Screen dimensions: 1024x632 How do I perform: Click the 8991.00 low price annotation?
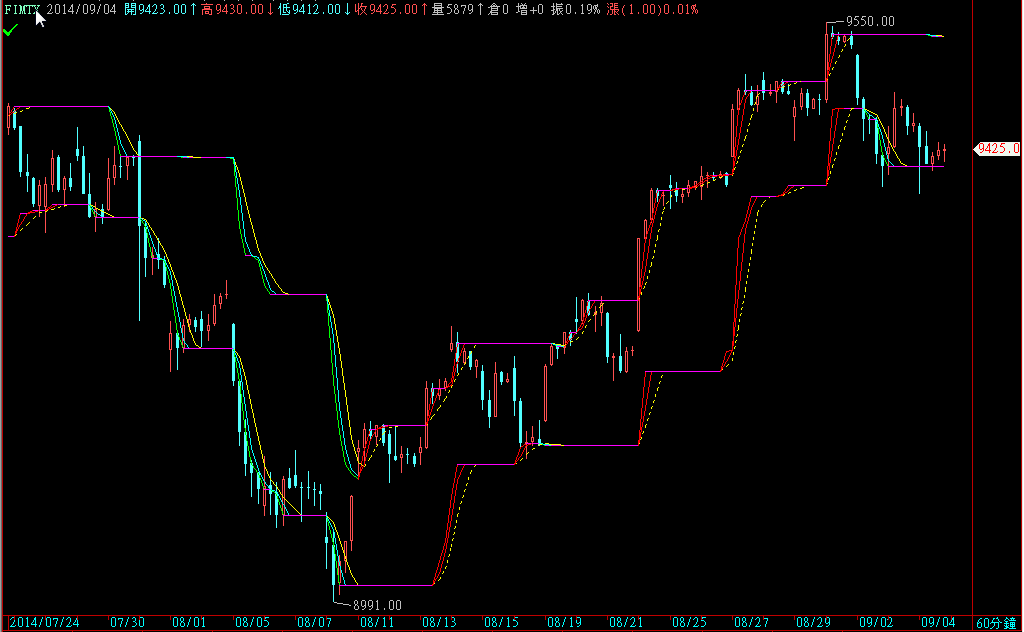(377, 605)
